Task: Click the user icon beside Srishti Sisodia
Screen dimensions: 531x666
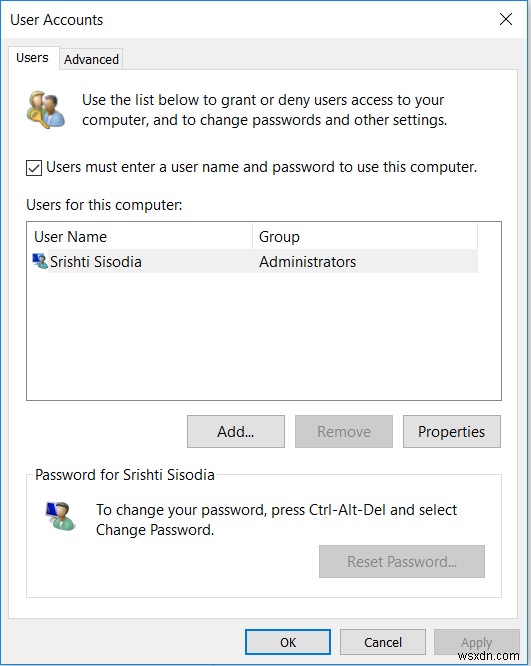Action: (x=40, y=261)
